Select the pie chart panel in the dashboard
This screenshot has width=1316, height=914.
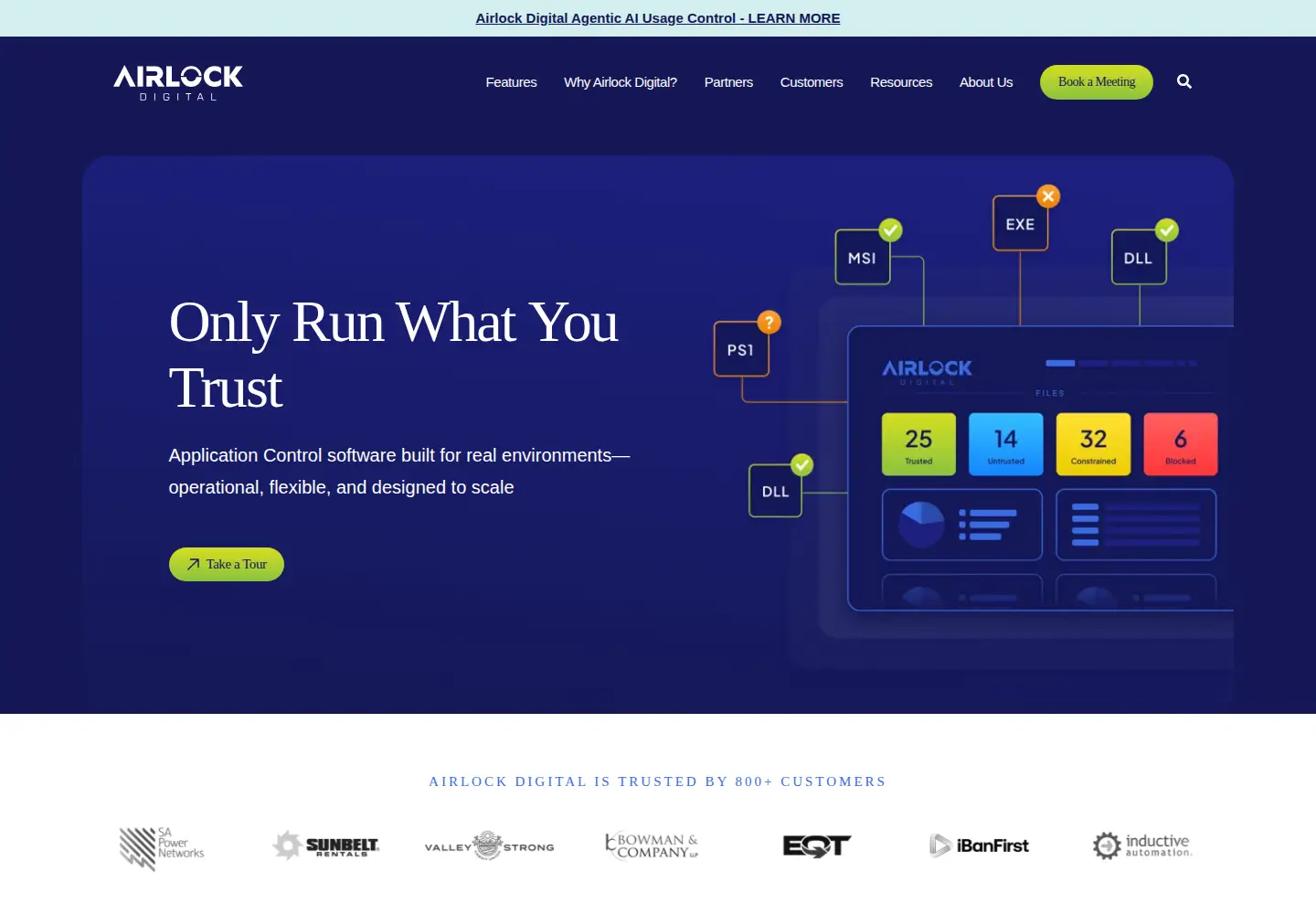961,525
